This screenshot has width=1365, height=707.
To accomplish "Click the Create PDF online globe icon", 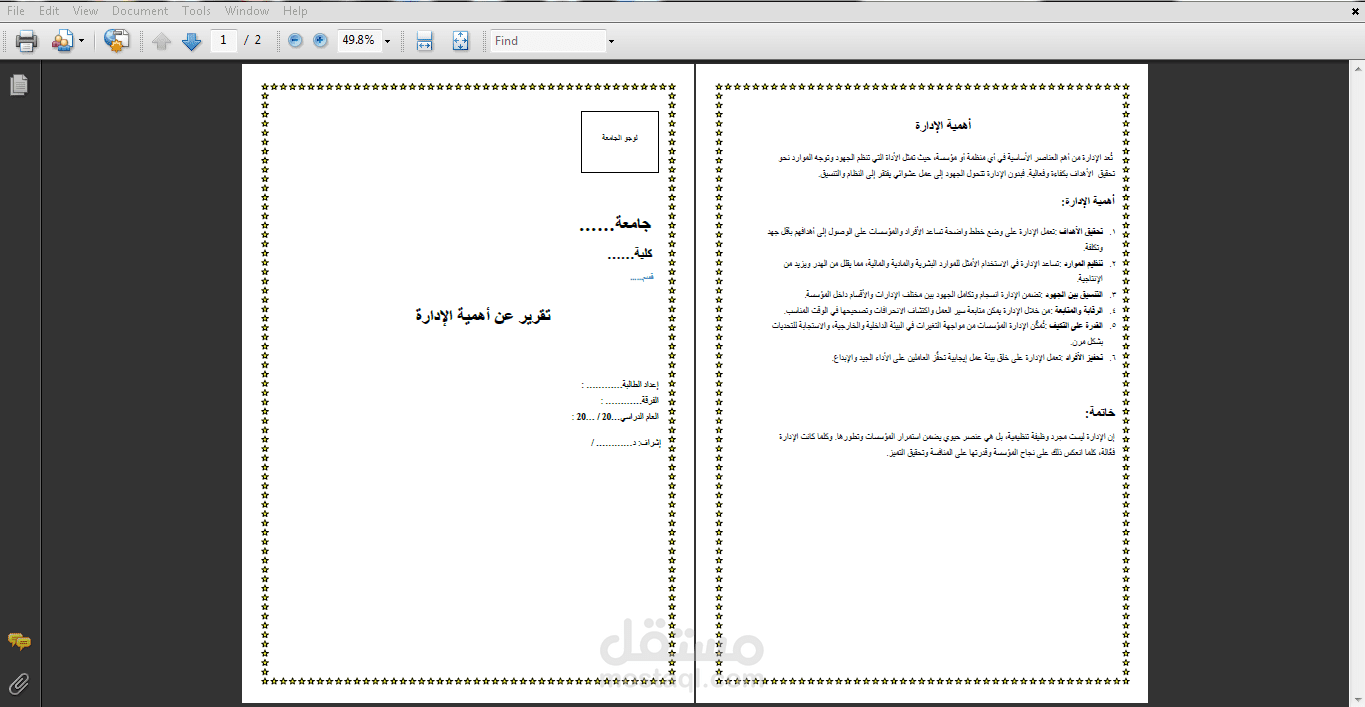I will click(x=117, y=41).
